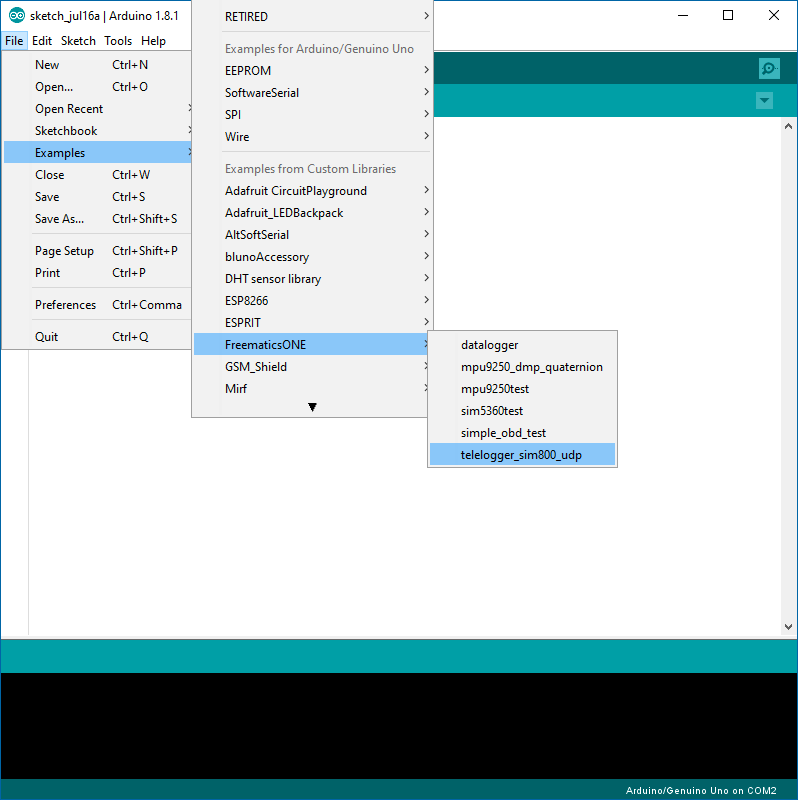Viewport: 798px width, 800px height.
Task: Expand GSM_Shield examples
Action: 311,366
